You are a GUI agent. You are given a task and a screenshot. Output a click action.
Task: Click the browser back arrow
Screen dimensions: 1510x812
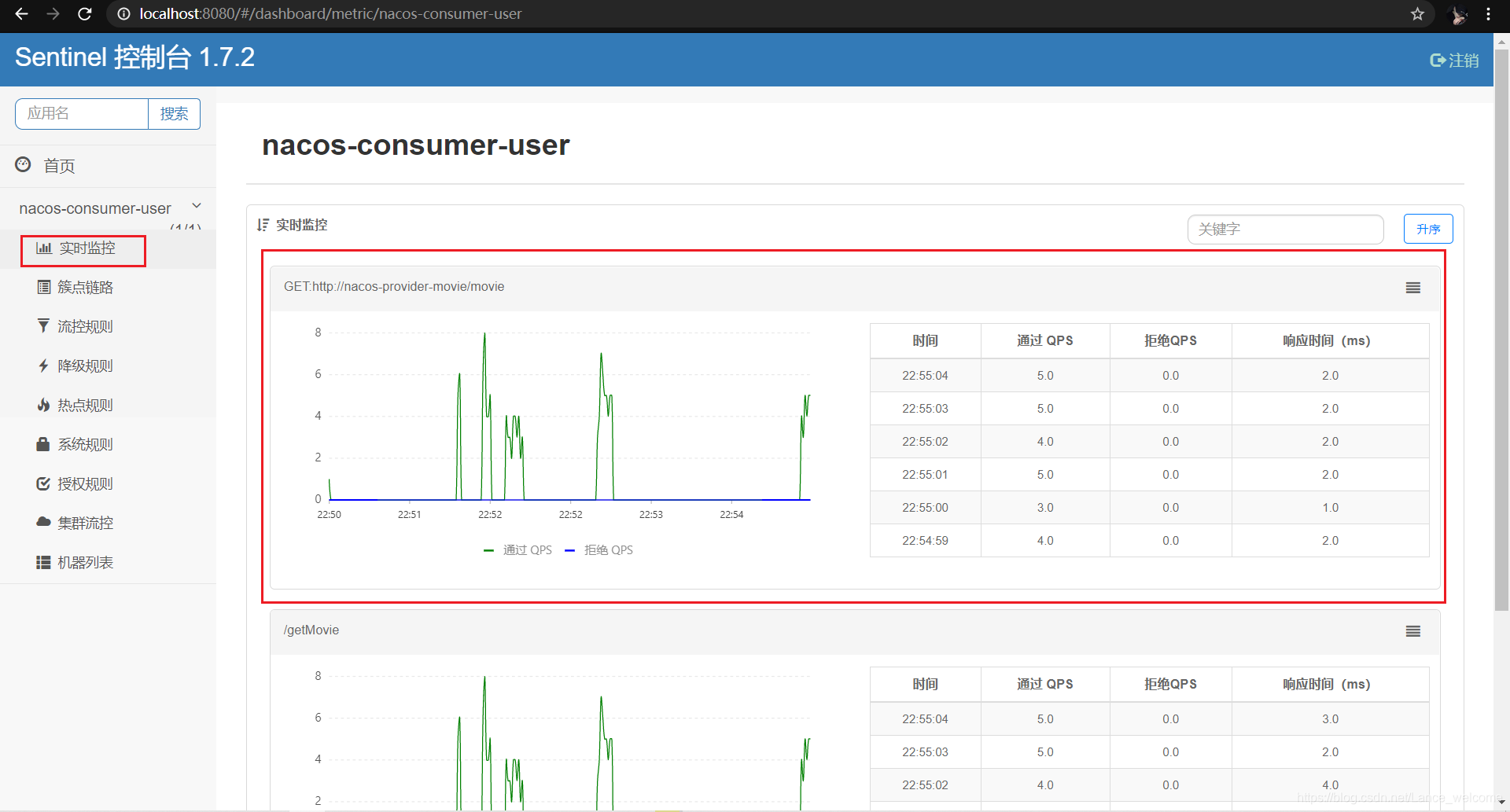click(21, 13)
